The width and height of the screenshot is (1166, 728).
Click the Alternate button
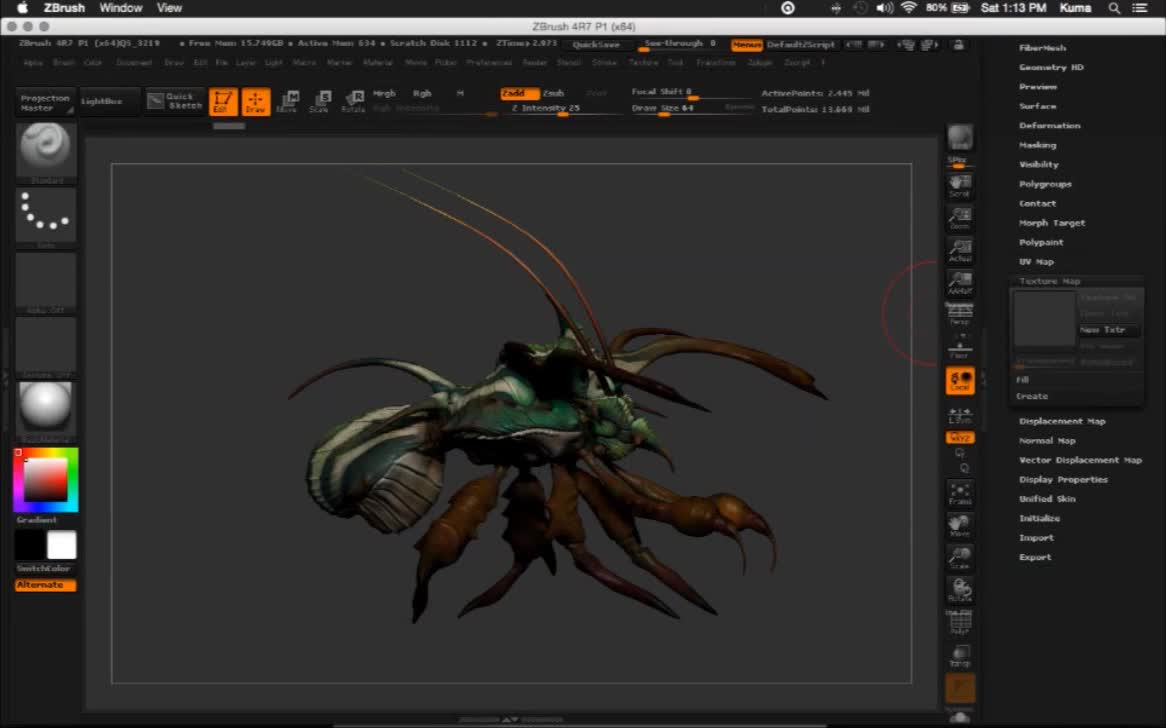(45, 585)
